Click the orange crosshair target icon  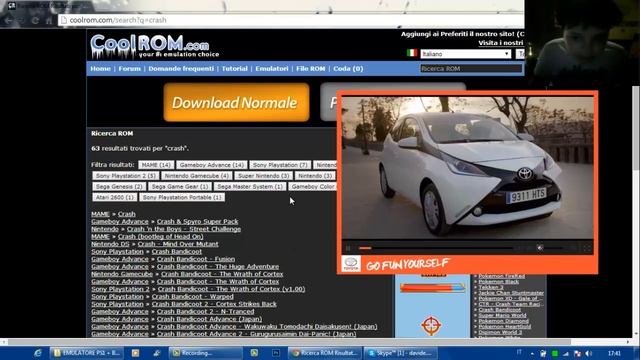tap(431, 326)
